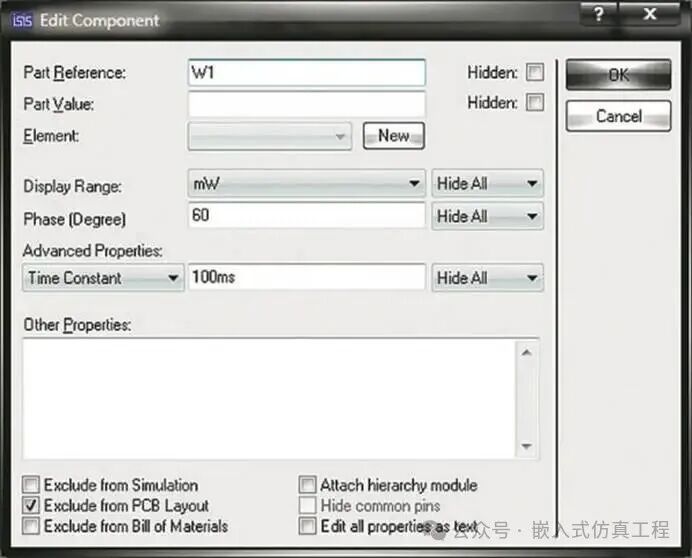Viewport: 692px width, 558px height.
Task: Click the Other Properties scroll up arrow
Action: 527,352
